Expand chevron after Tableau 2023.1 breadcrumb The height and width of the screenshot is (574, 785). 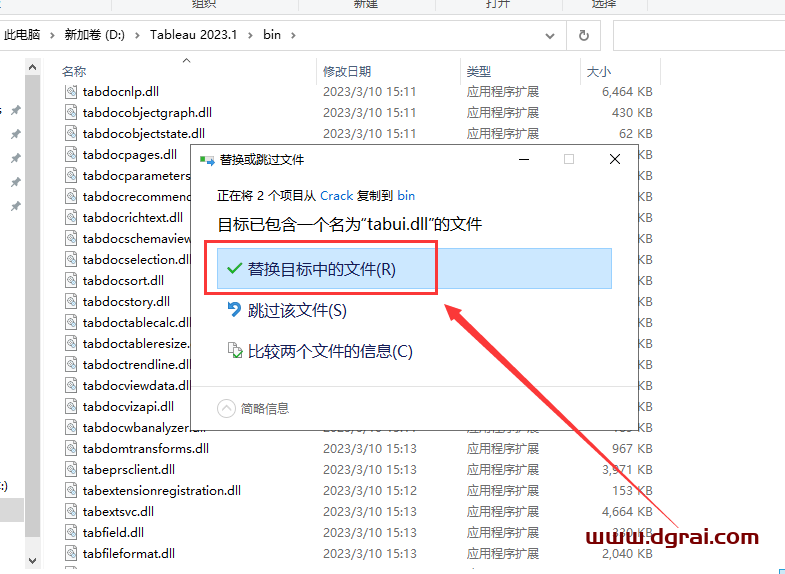(x=250, y=35)
